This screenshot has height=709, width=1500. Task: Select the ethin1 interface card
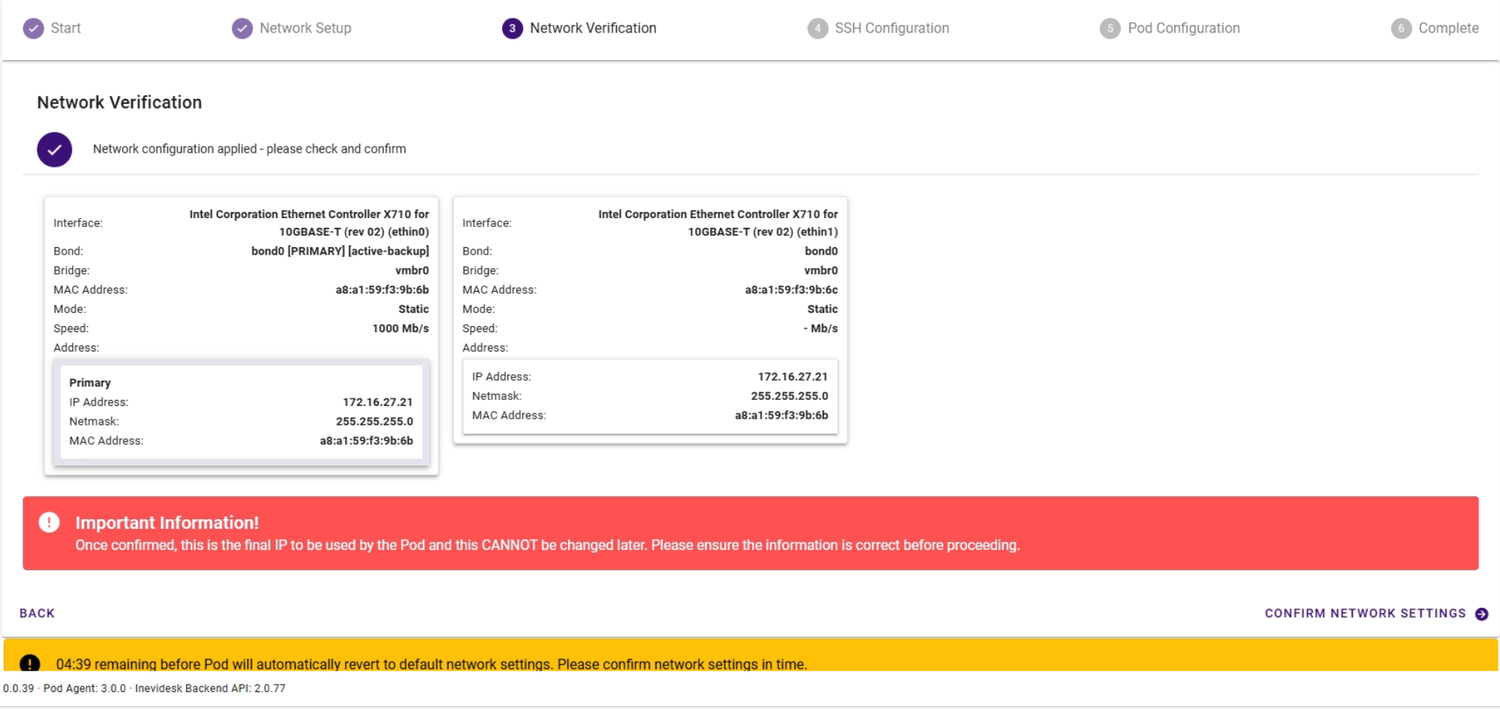point(650,320)
